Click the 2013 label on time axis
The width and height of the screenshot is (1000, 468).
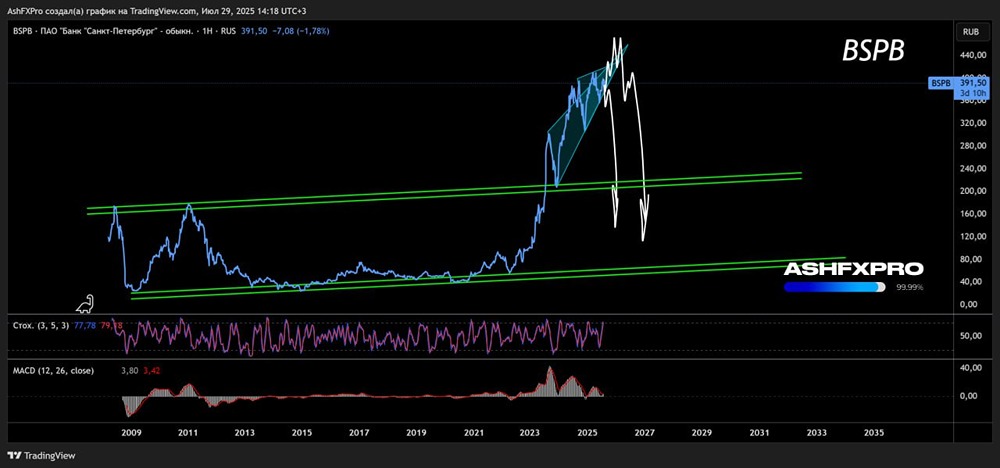244,433
